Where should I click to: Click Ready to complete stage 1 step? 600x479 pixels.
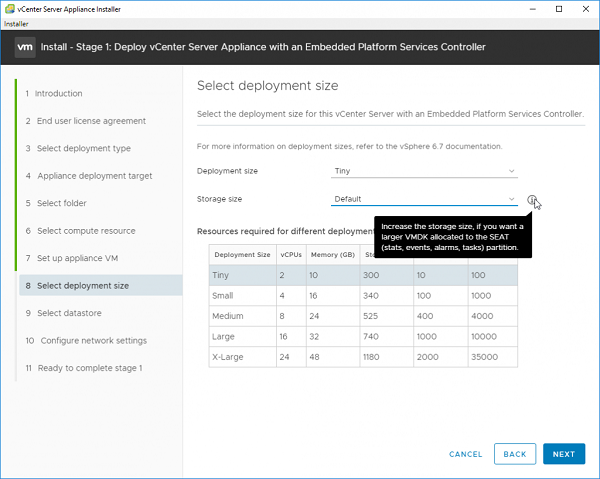pos(84,368)
